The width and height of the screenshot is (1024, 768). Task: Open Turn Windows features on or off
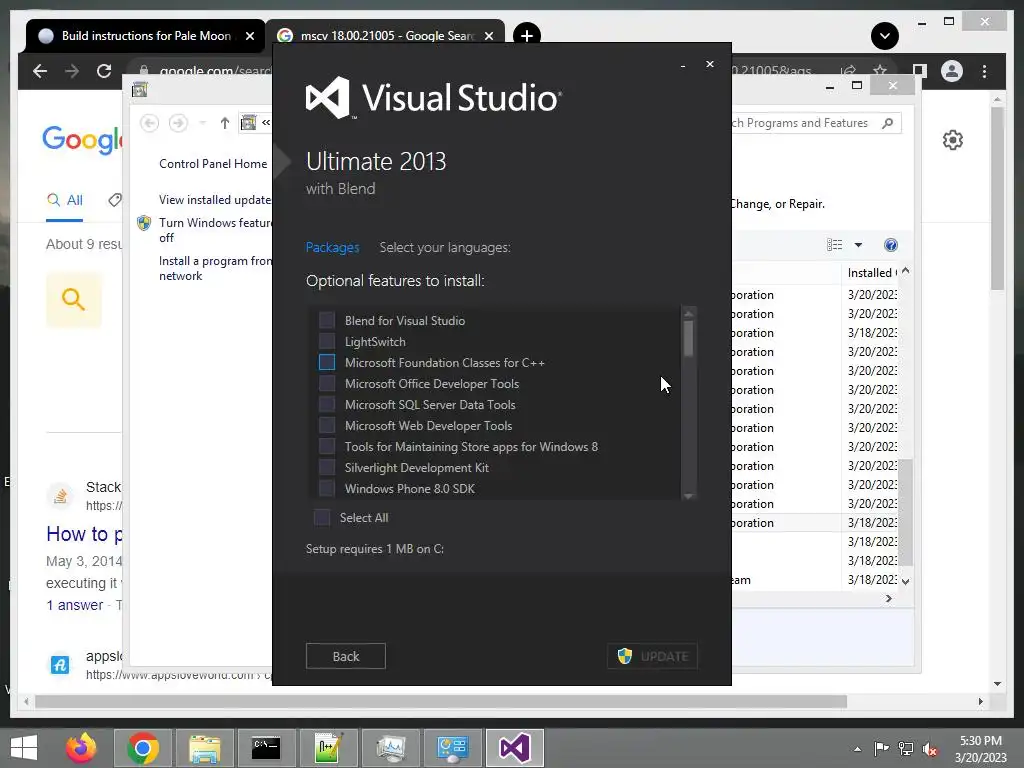(x=215, y=230)
